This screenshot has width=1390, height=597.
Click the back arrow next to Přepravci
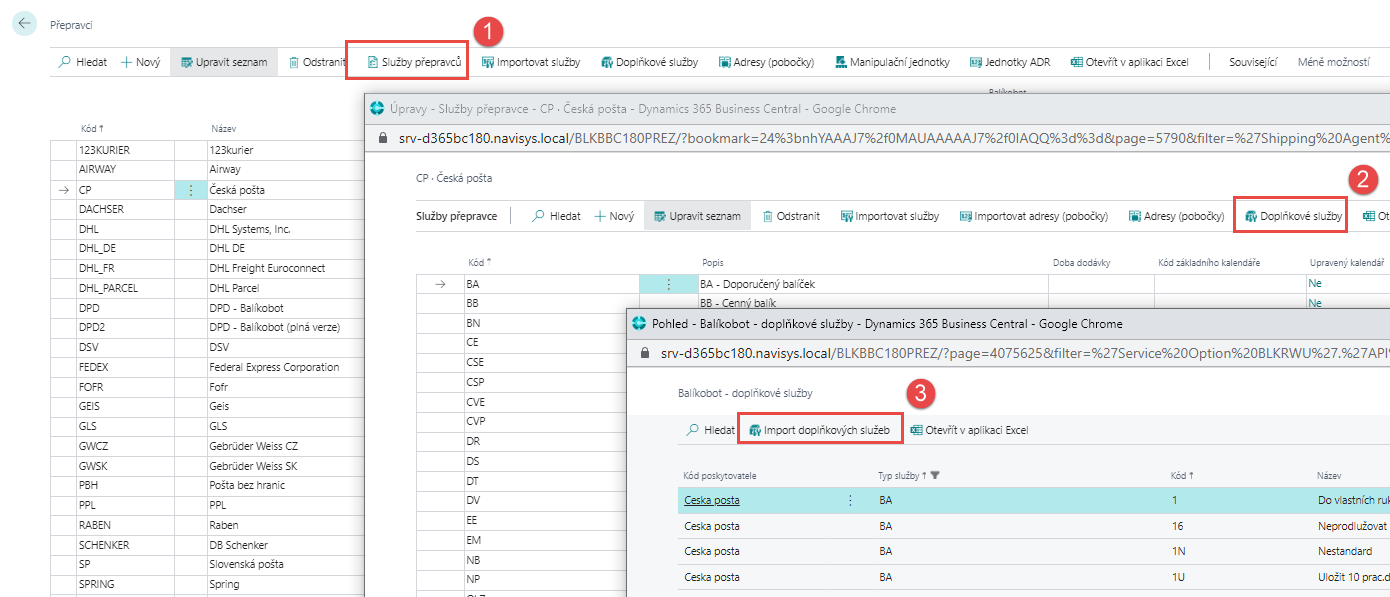pyautogui.click(x=24, y=24)
